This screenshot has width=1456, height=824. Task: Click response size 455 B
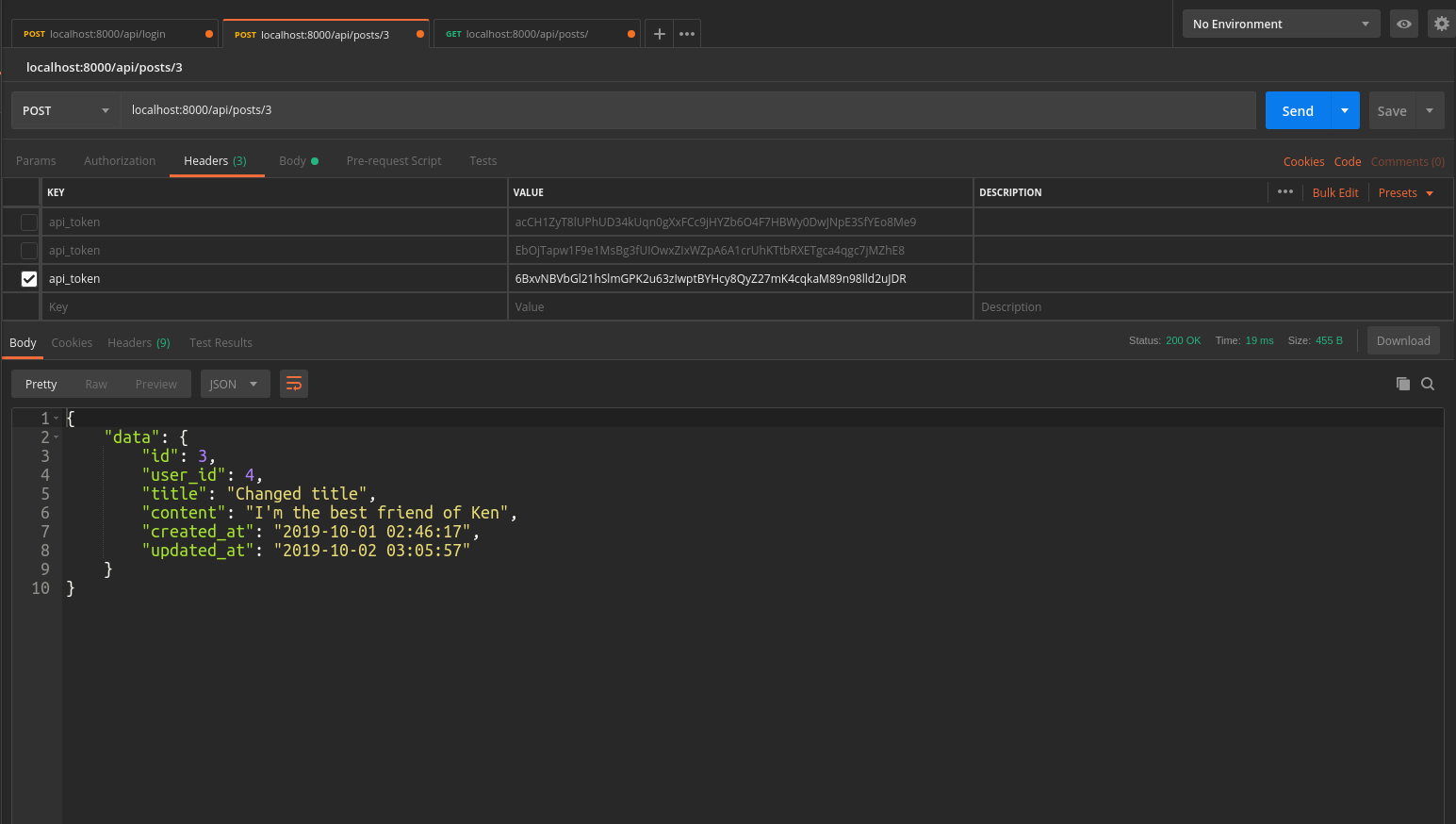(x=1329, y=340)
